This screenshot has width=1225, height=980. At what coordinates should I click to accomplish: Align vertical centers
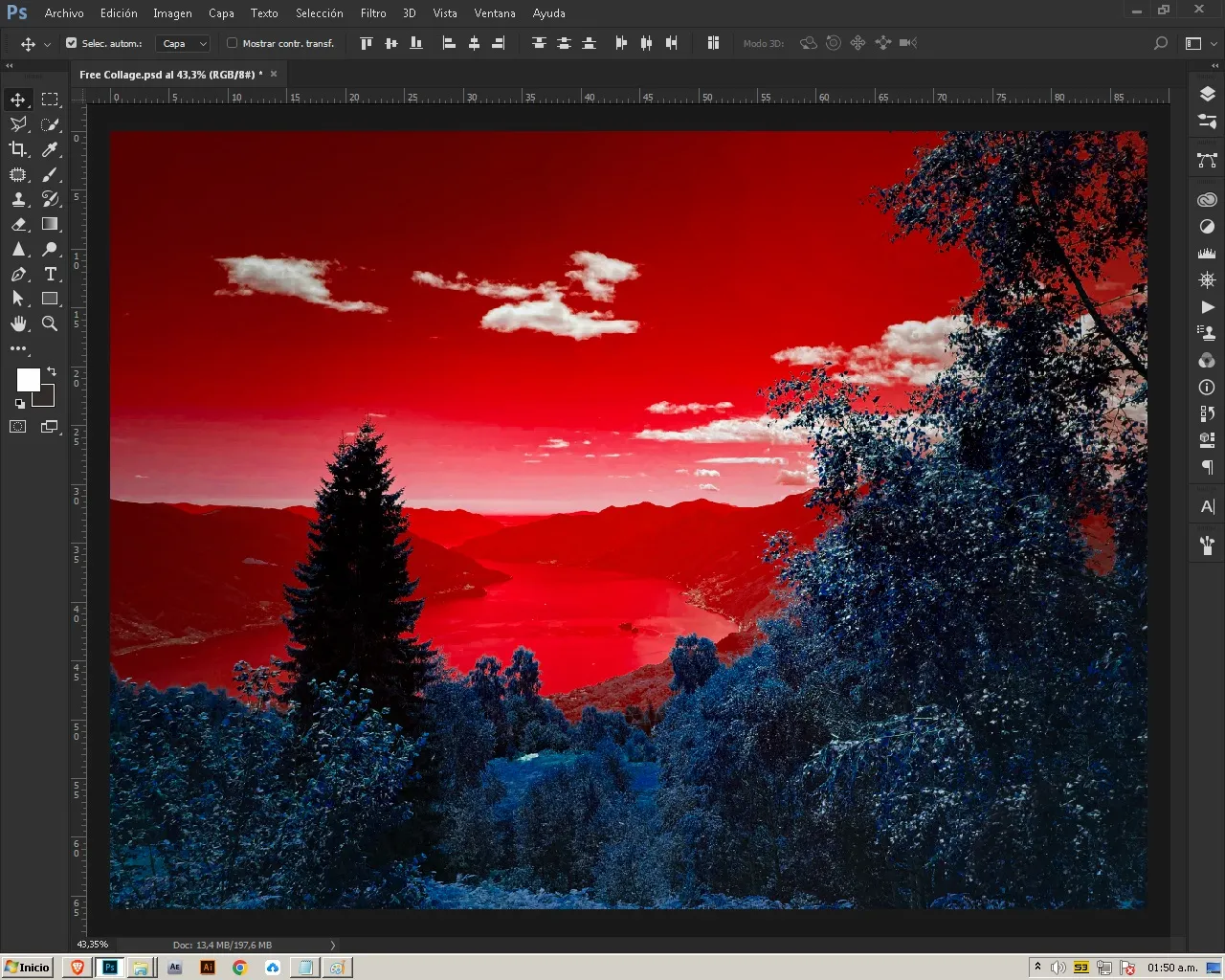click(390, 43)
